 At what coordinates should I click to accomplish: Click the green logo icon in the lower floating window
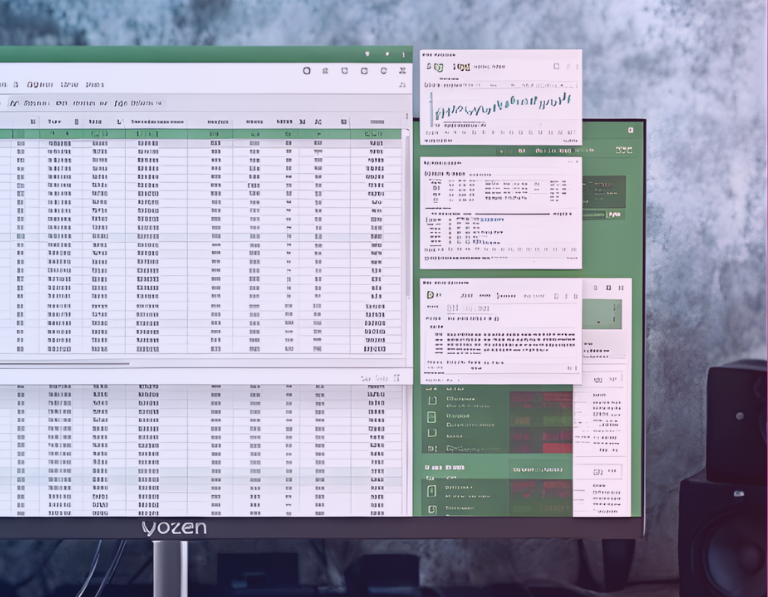point(431,295)
